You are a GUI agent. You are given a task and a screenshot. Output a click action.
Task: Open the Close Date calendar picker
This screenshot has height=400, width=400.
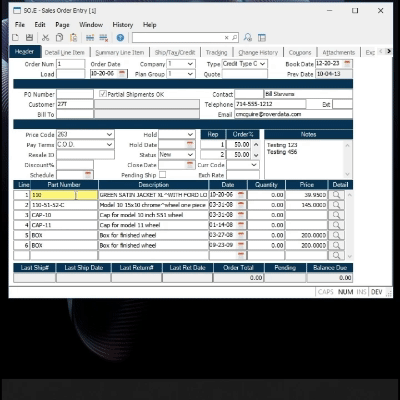point(190,165)
